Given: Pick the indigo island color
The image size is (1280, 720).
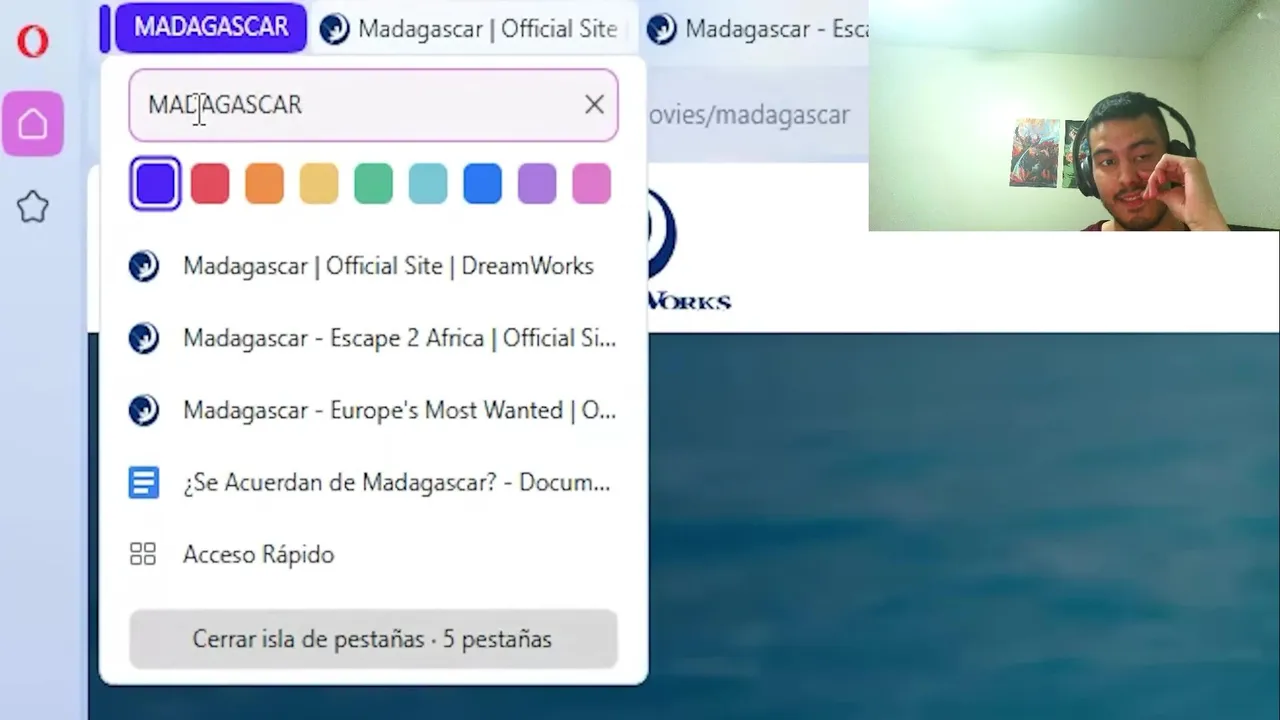Looking at the screenshot, I should tap(155, 184).
